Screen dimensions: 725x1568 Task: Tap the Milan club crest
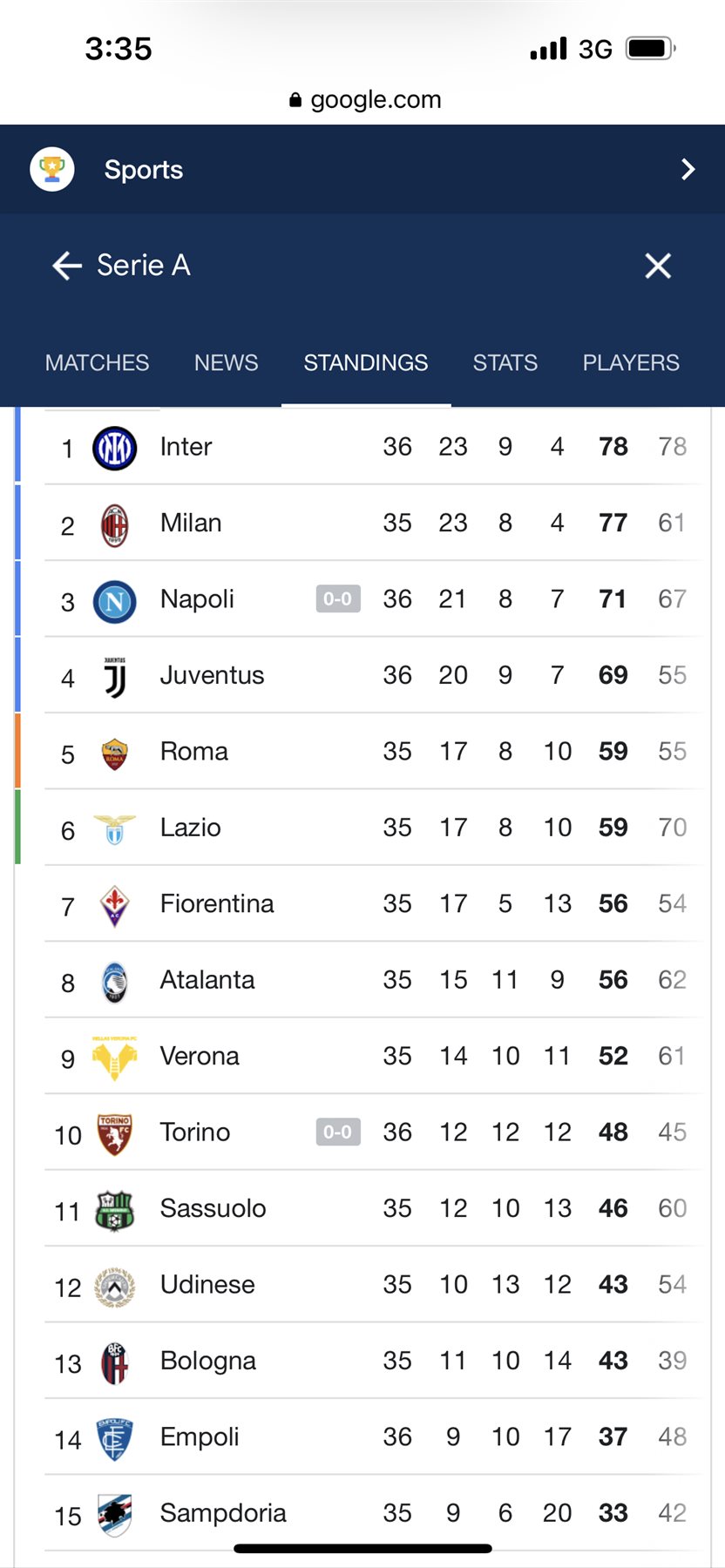(x=114, y=525)
